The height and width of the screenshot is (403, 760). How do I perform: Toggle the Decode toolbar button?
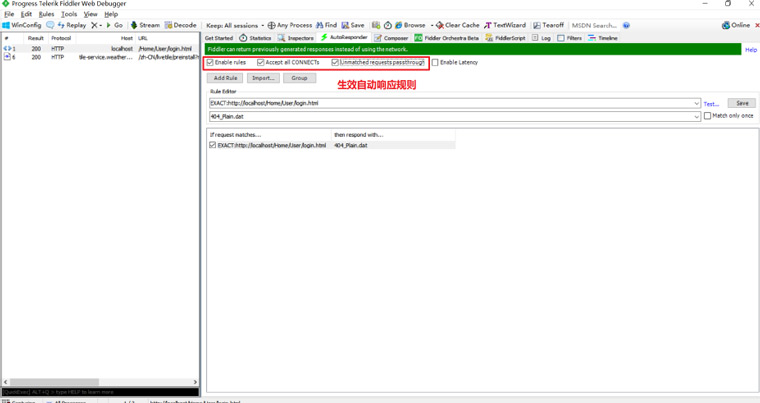pyautogui.click(x=180, y=25)
